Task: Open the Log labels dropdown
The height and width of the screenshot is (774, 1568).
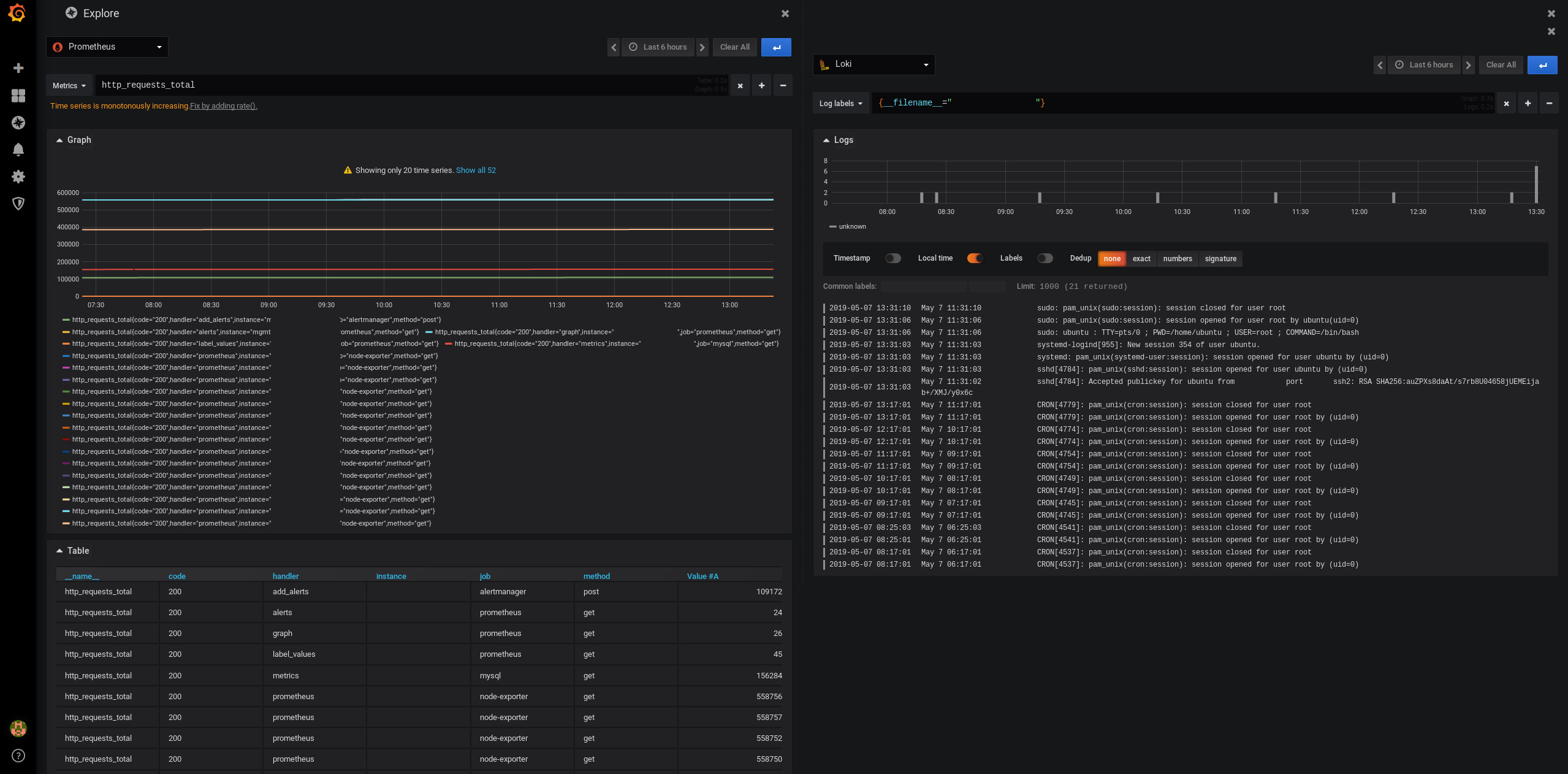Action: [x=840, y=104]
